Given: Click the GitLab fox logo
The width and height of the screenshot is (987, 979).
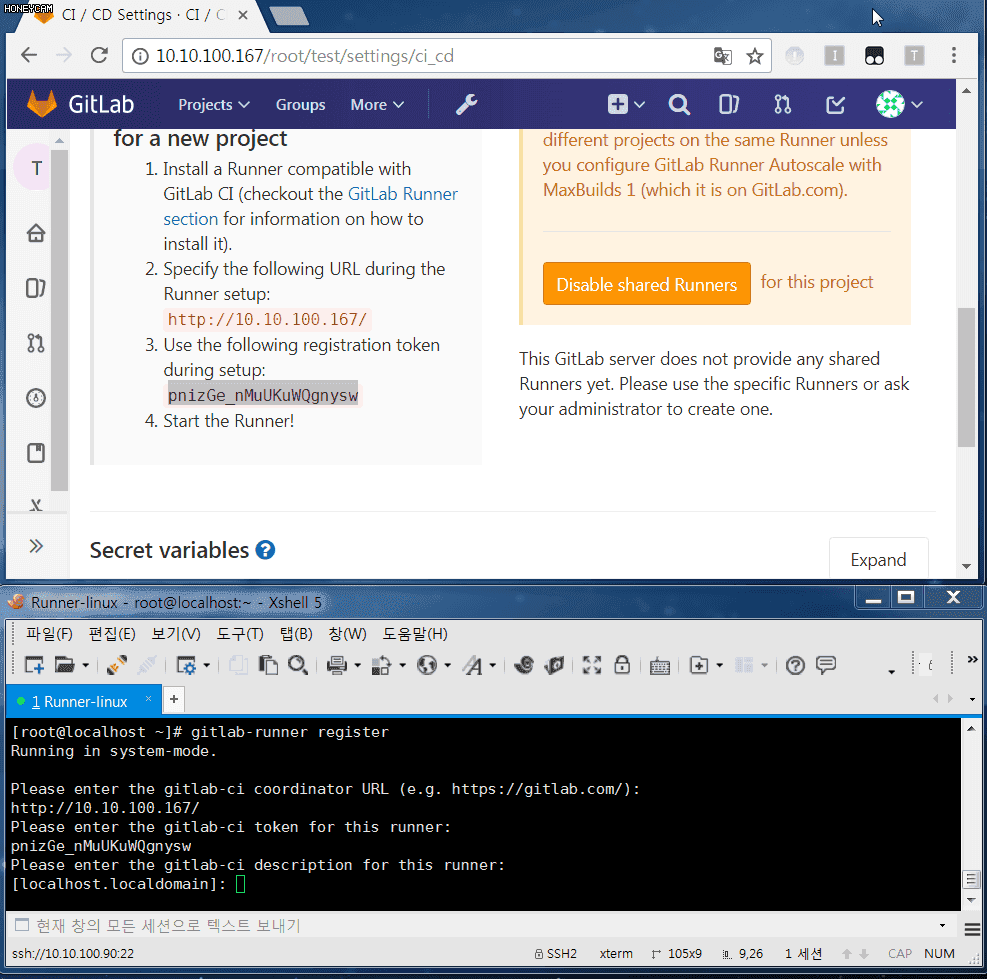Looking at the screenshot, I should [x=42, y=104].
